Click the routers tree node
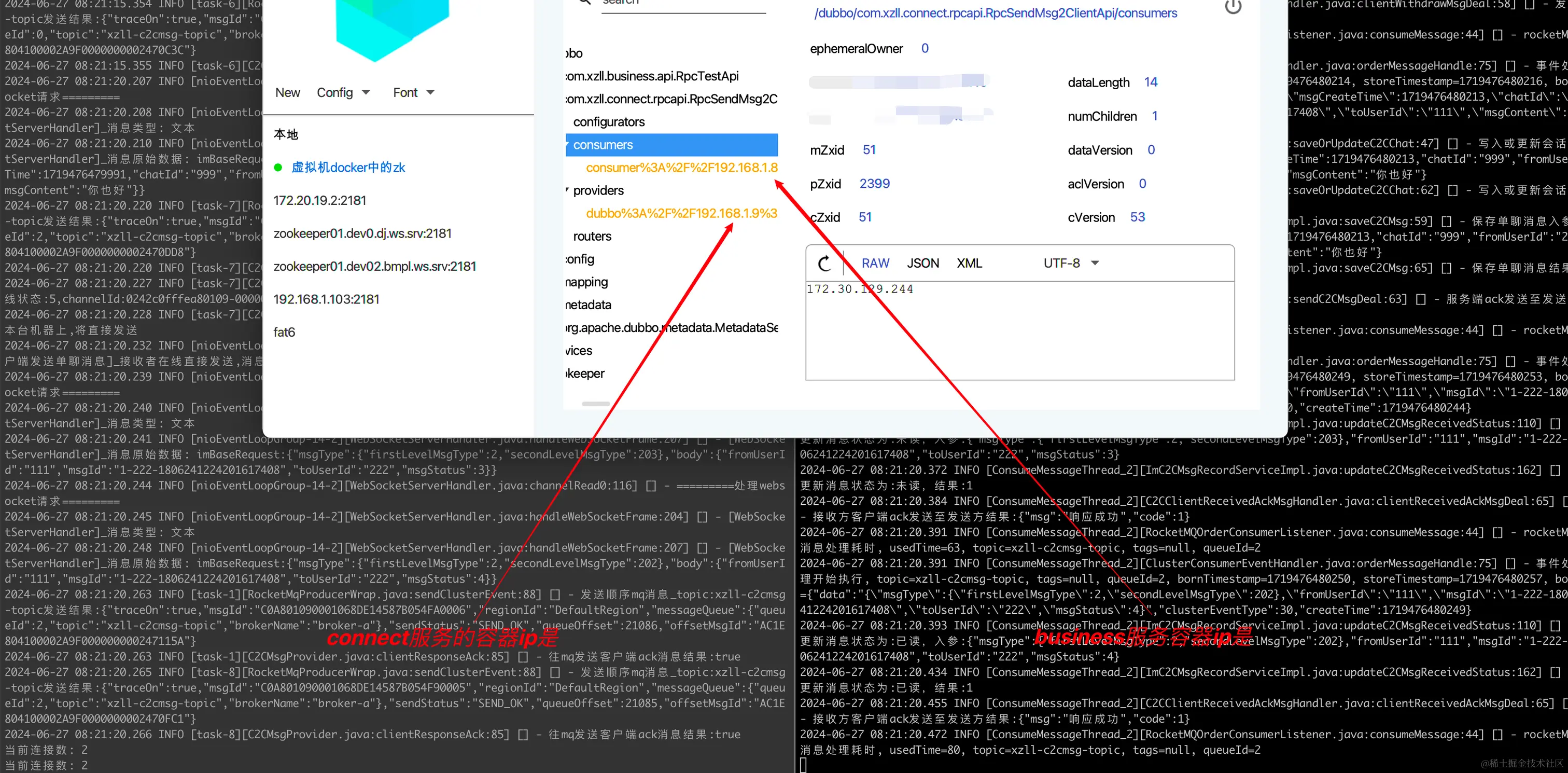 592,237
